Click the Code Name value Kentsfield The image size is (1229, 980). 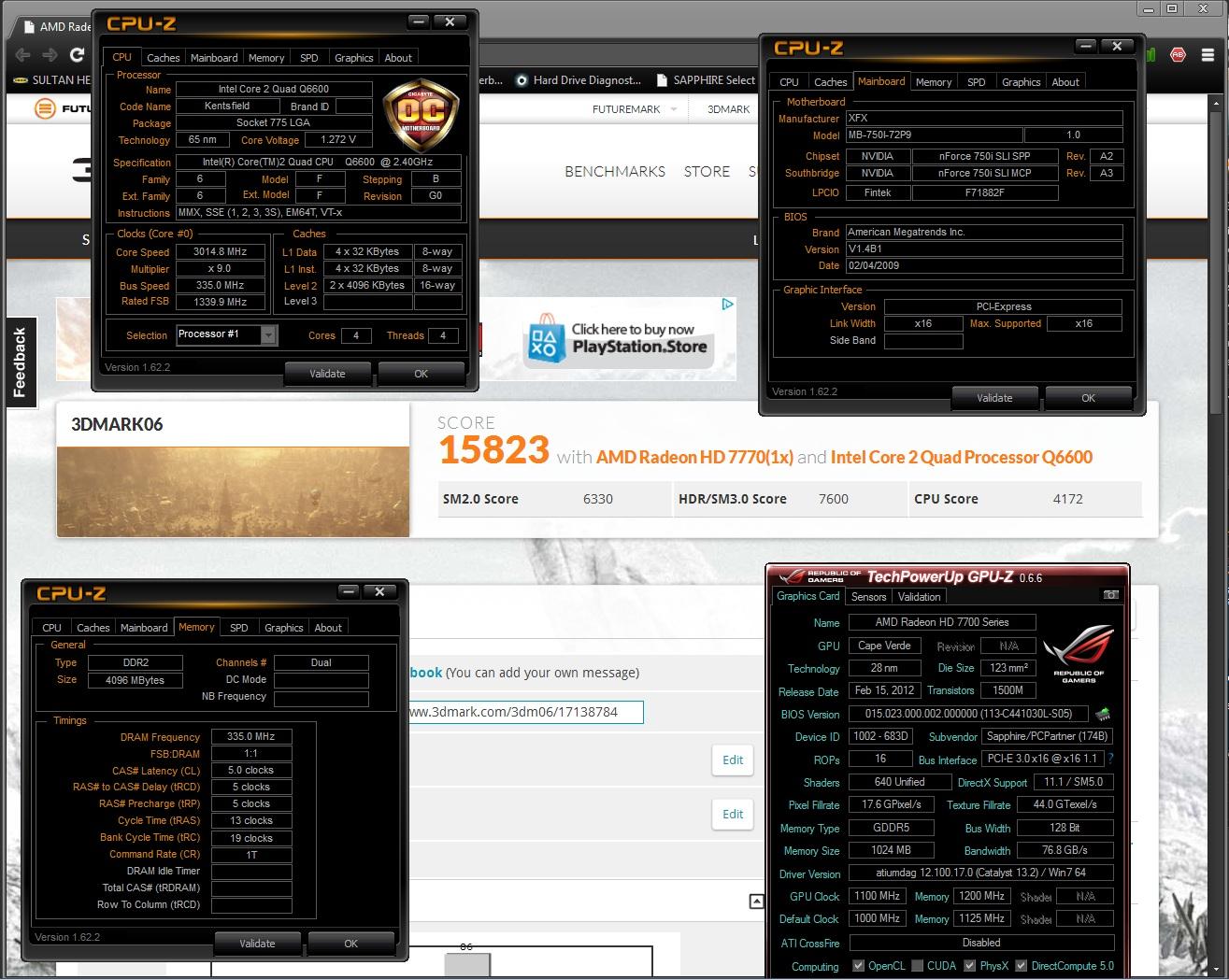(227, 107)
